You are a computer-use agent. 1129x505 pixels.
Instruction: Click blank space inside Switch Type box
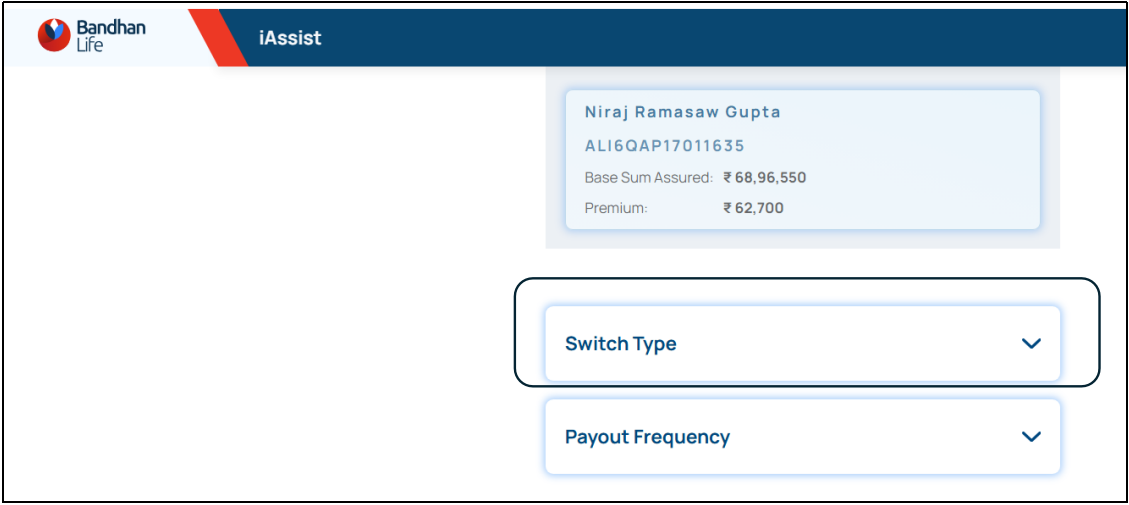point(850,344)
